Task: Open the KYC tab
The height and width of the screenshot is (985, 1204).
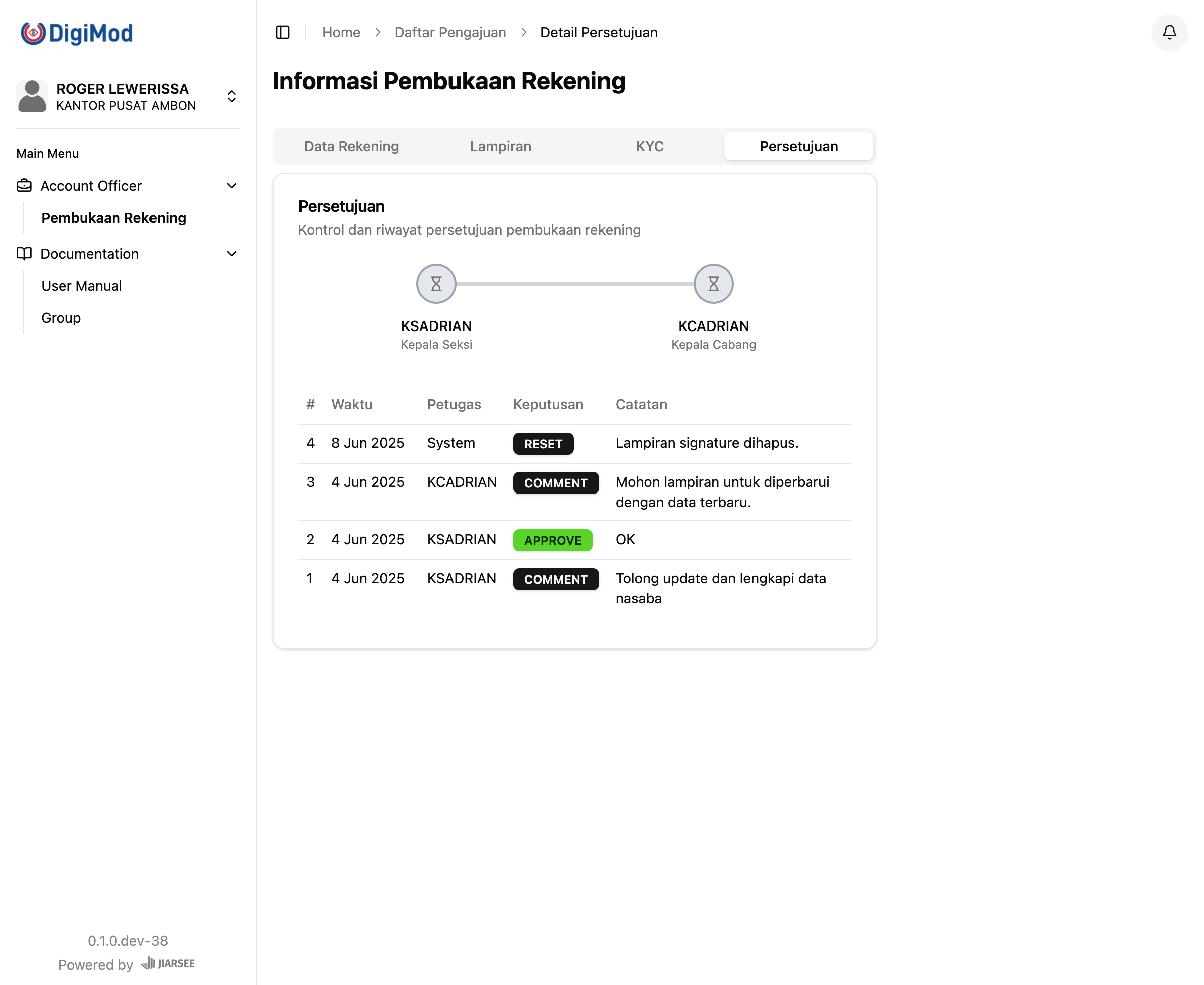Action: (x=649, y=146)
